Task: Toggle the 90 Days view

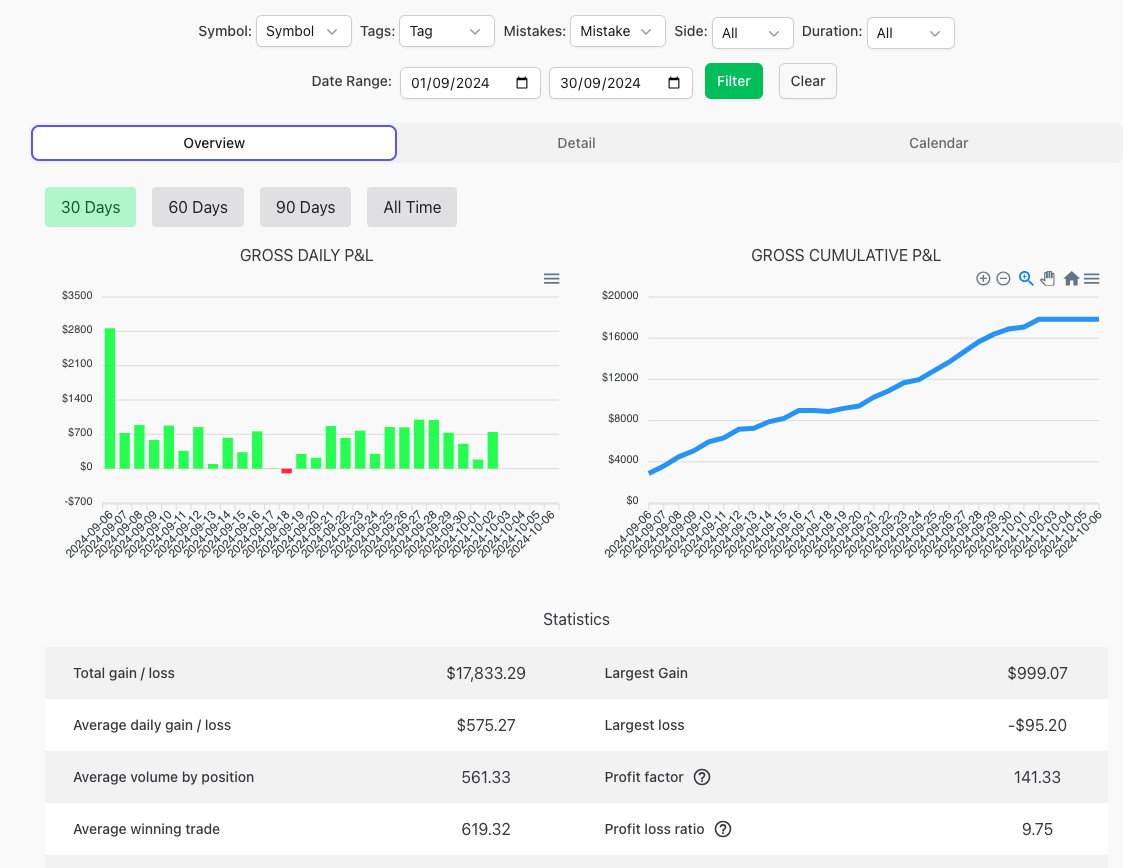Action: coord(305,207)
